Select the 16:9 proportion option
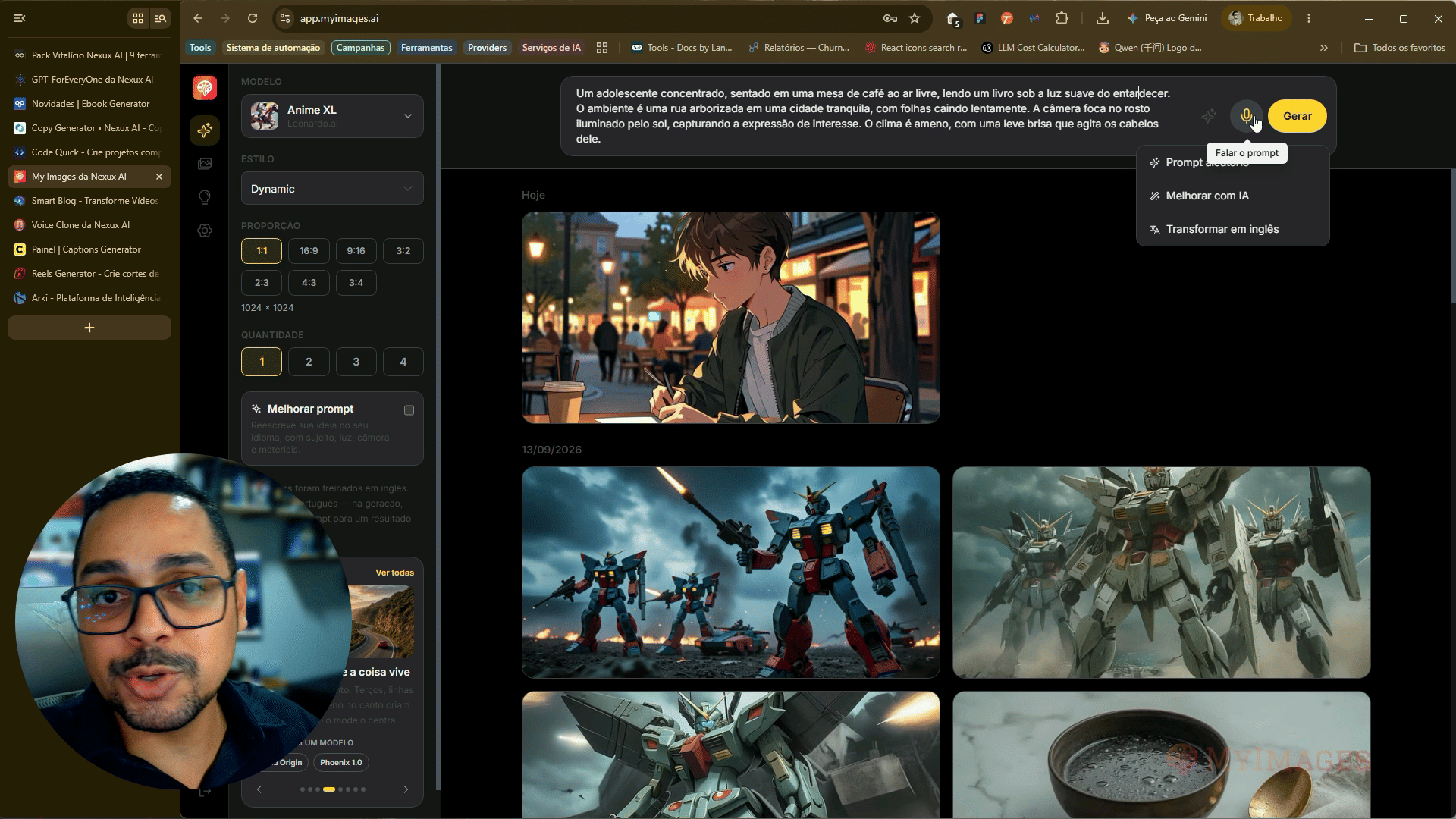 [x=309, y=251]
